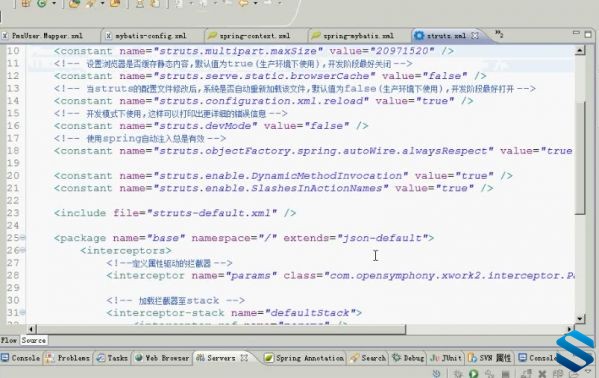The image size is (599, 378).
Task: Open the Spring Annotation view tab
Action: [x=304, y=358]
